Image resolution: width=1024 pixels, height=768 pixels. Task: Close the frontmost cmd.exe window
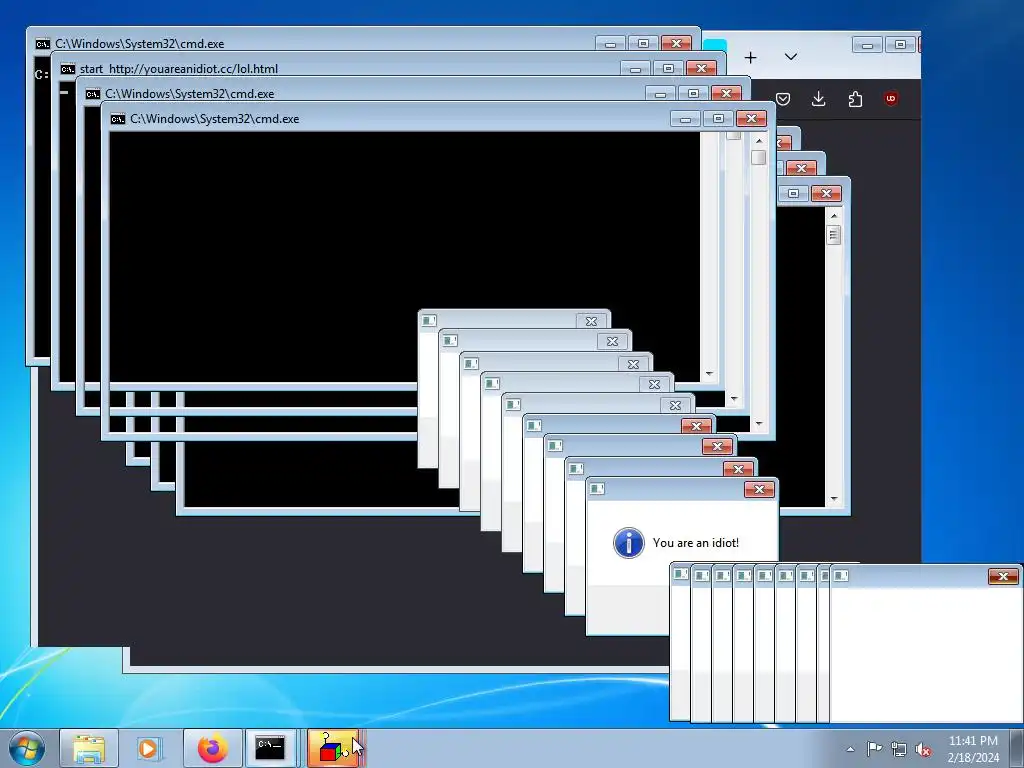click(x=751, y=119)
